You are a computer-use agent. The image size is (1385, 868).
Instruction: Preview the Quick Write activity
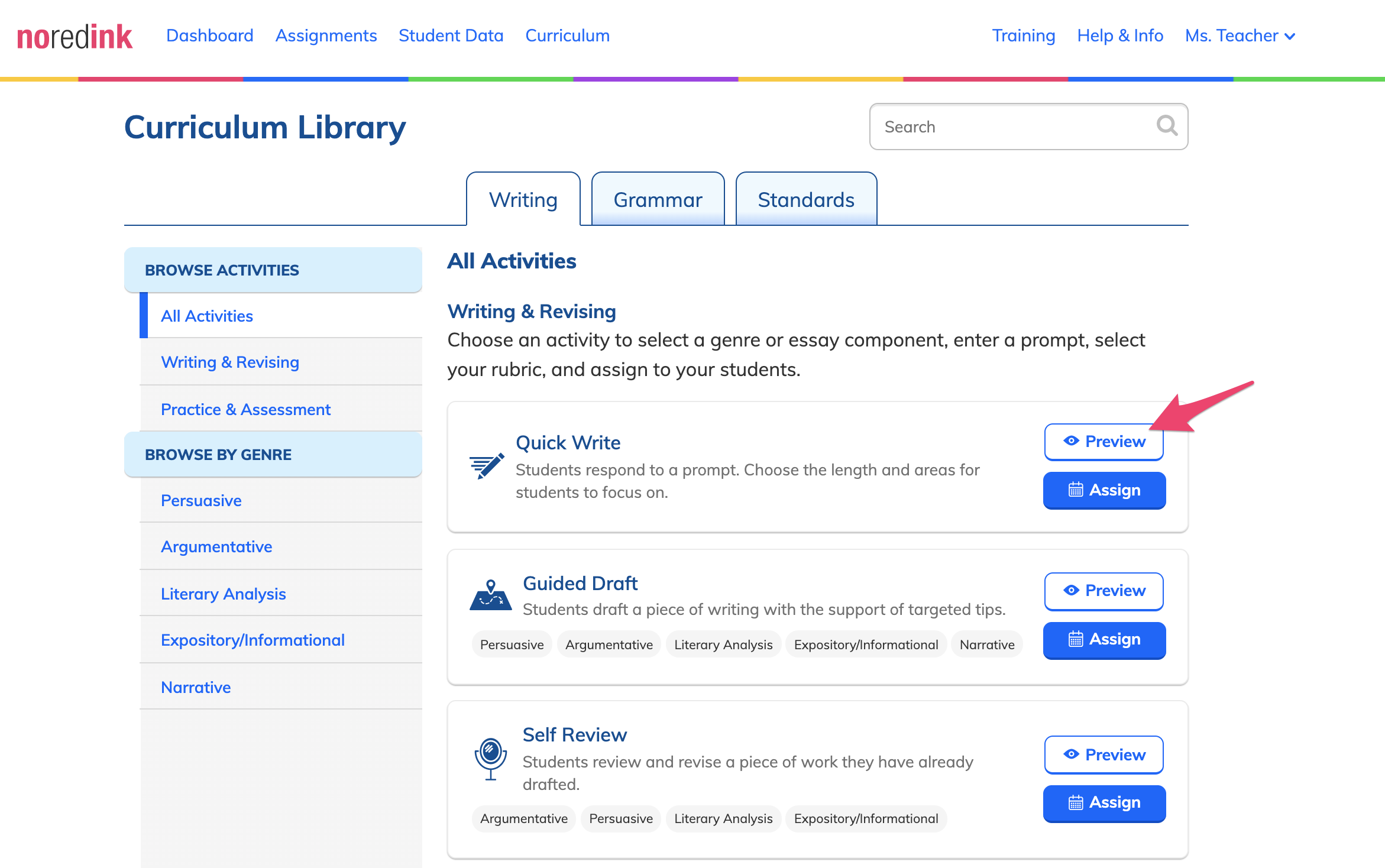tap(1104, 442)
